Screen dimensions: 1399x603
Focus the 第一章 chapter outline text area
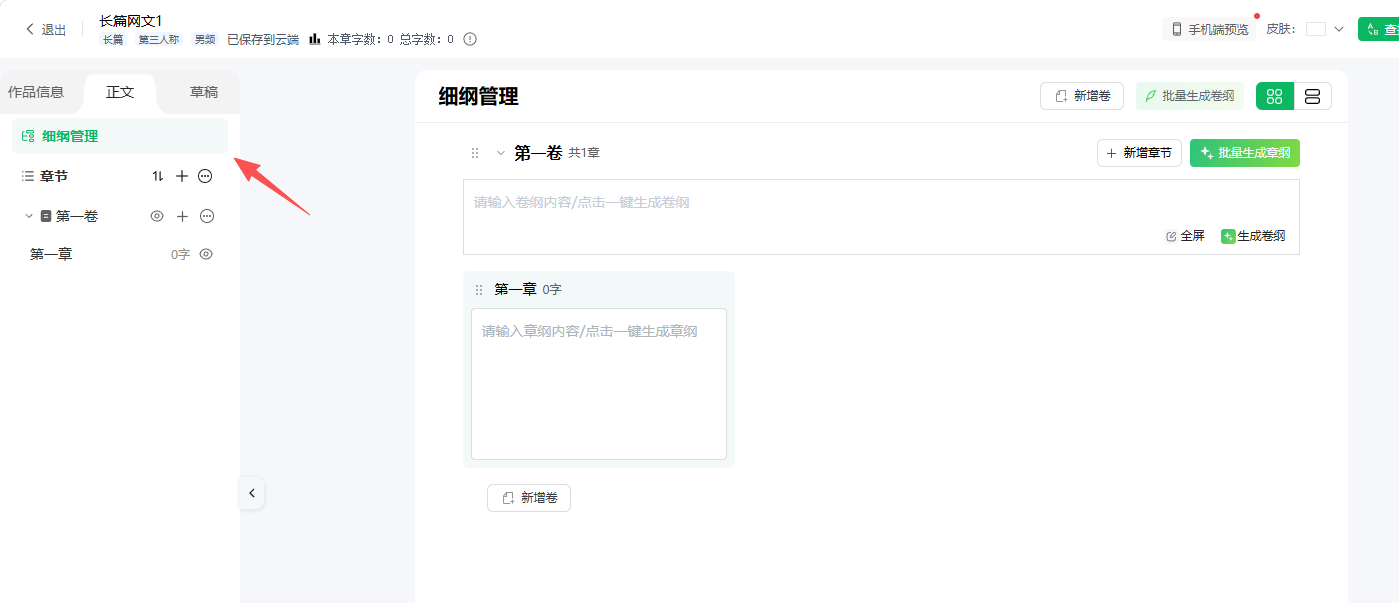(x=599, y=384)
